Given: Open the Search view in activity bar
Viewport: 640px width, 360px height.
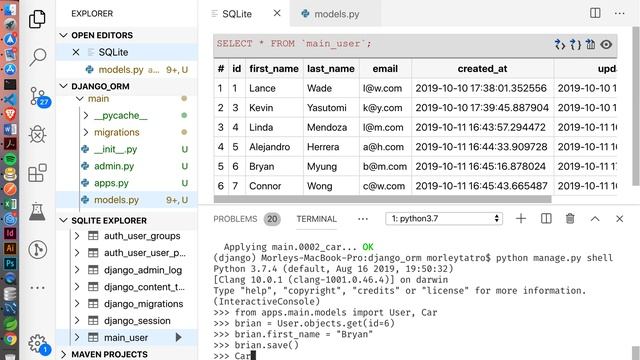Looking at the screenshot, I should [x=37, y=57].
